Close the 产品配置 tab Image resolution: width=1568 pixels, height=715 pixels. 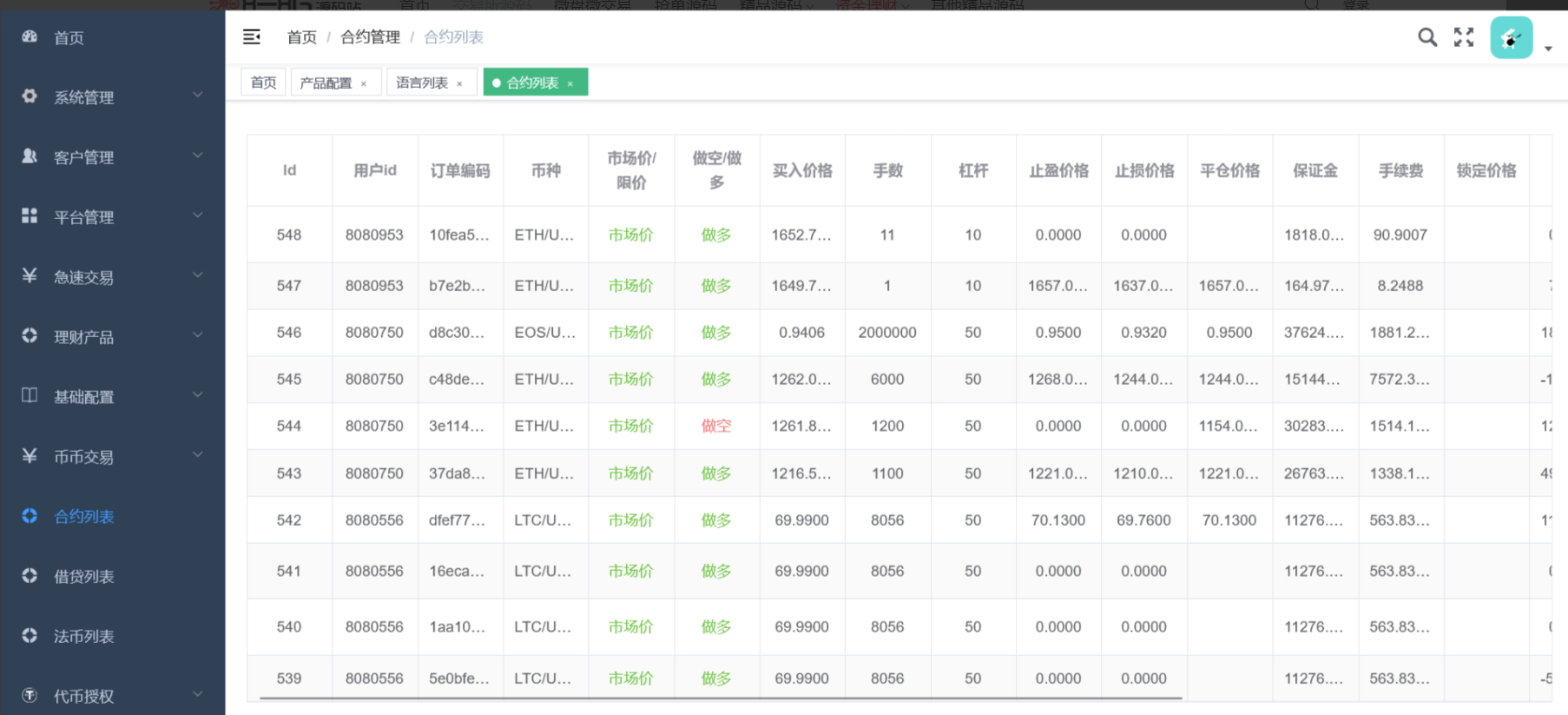[364, 83]
